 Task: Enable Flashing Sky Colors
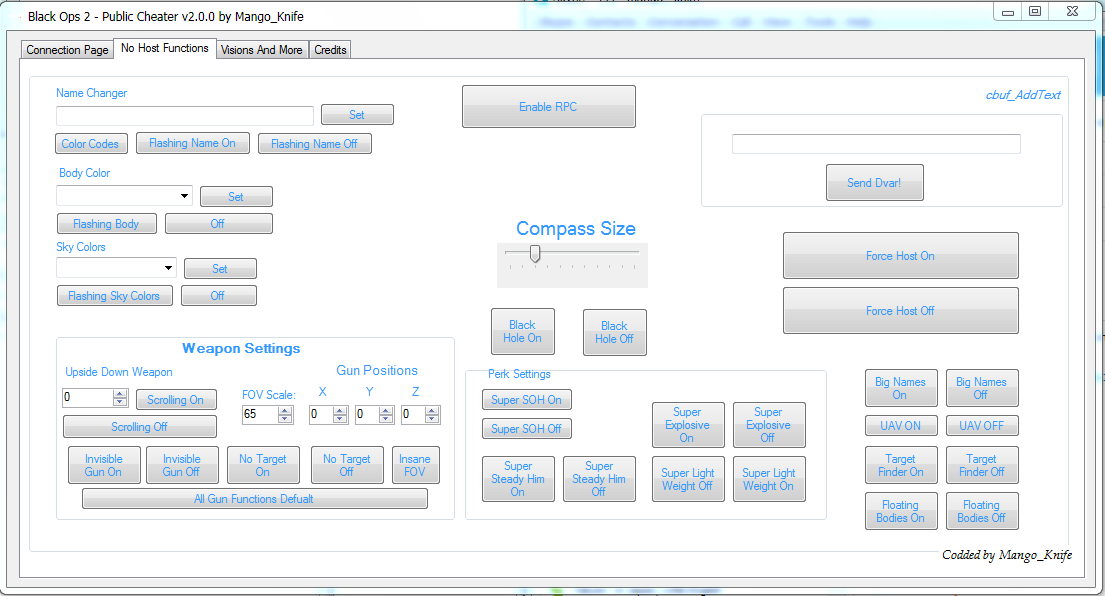pyautogui.click(x=114, y=296)
